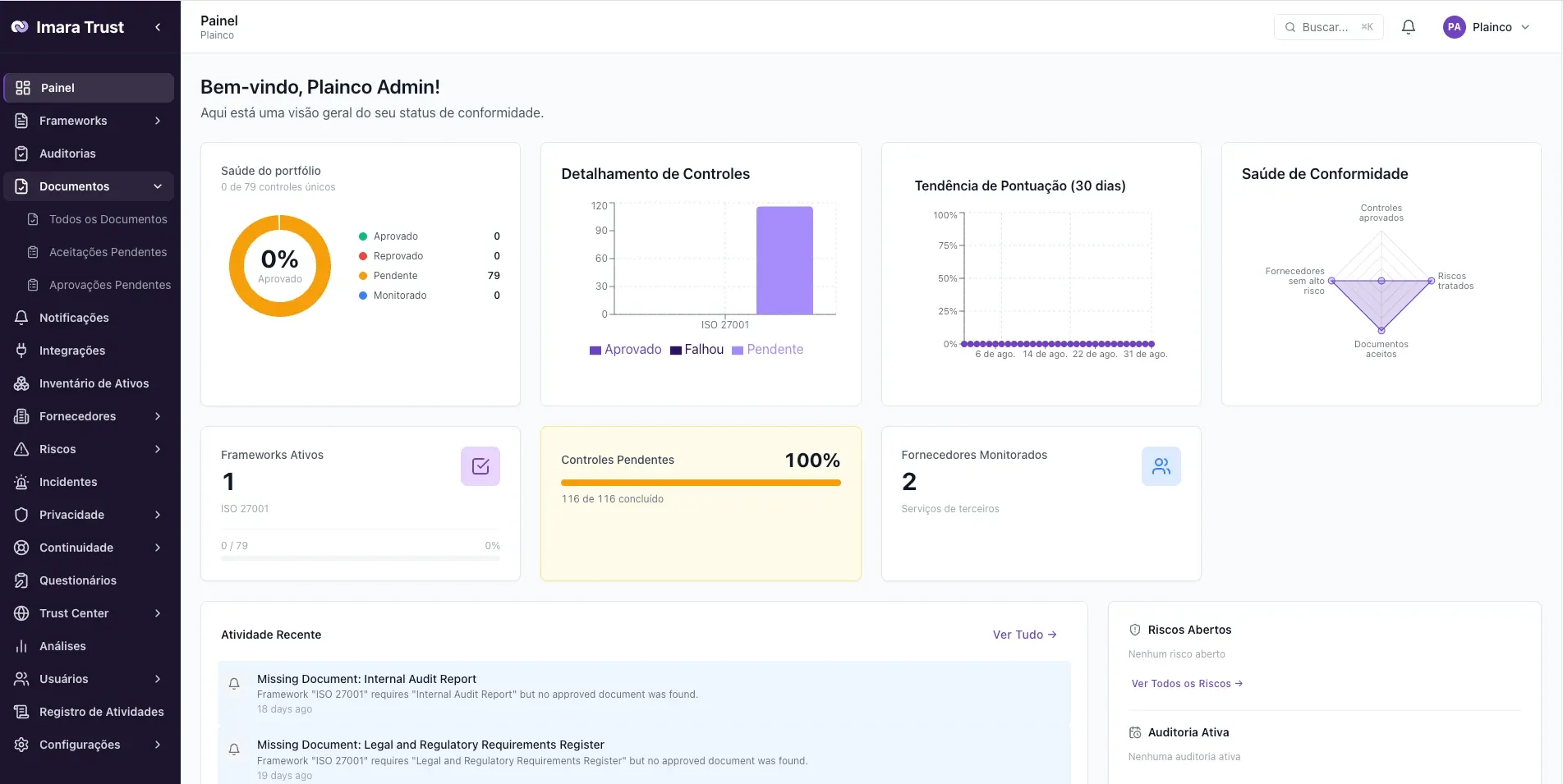Open the Trust Center chevron
The image size is (1563, 784).
(x=158, y=613)
